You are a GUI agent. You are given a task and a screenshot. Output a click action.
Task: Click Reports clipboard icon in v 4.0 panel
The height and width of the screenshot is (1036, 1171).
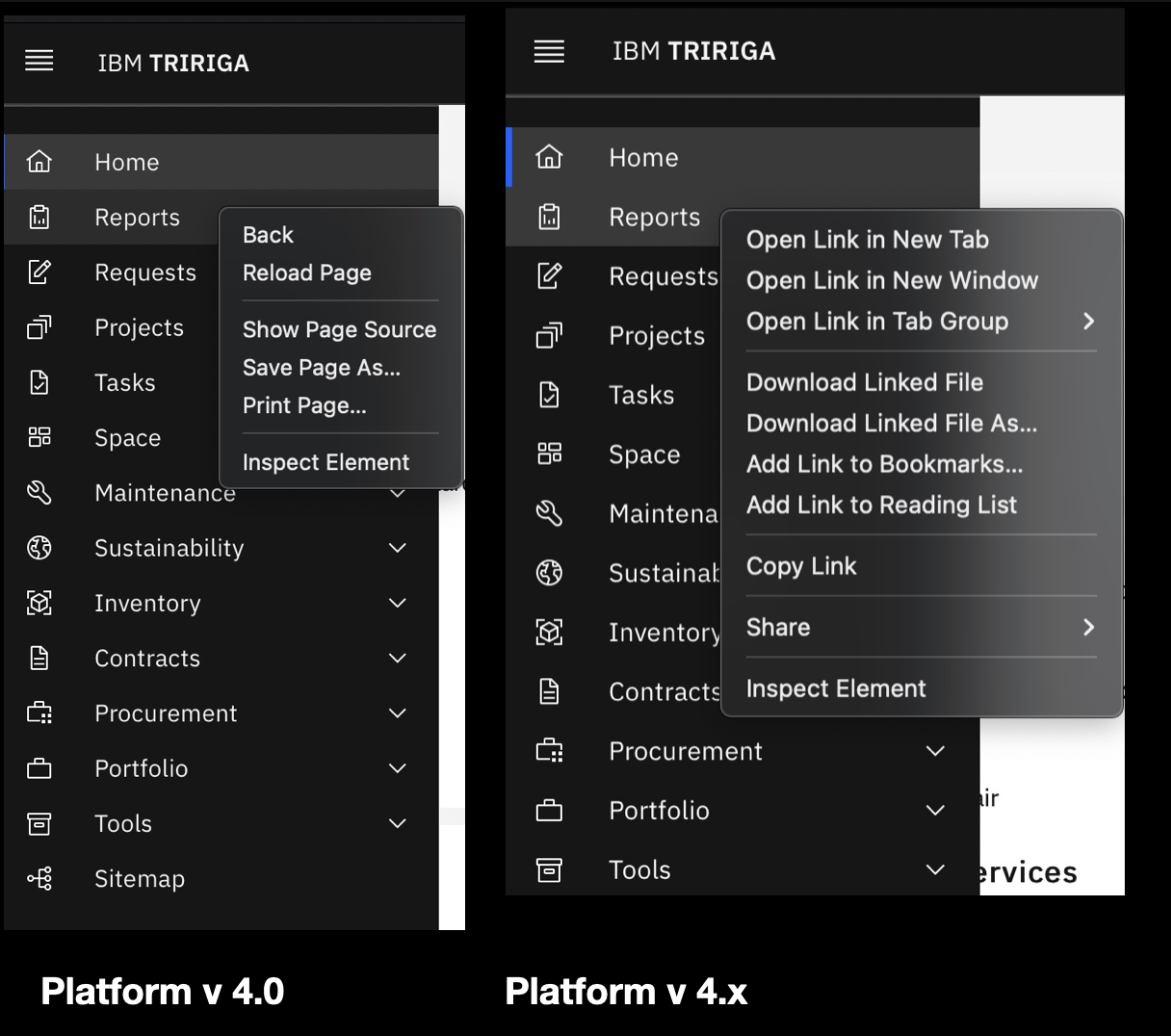pyautogui.click(x=39, y=217)
